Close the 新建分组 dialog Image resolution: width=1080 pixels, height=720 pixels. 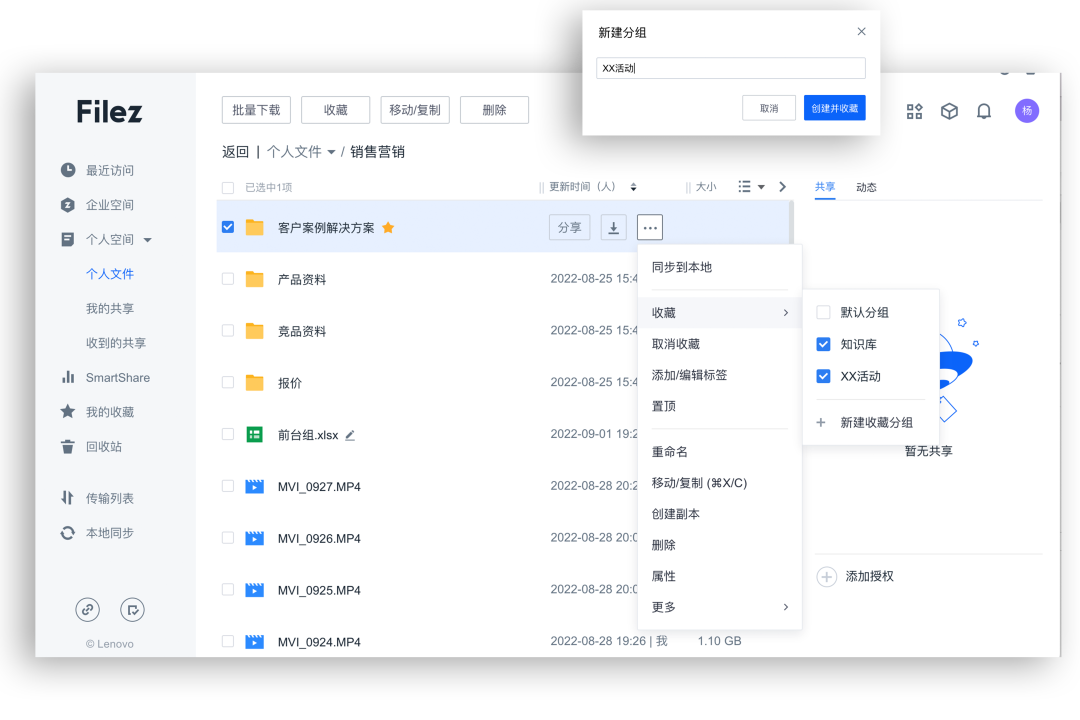tap(861, 32)
